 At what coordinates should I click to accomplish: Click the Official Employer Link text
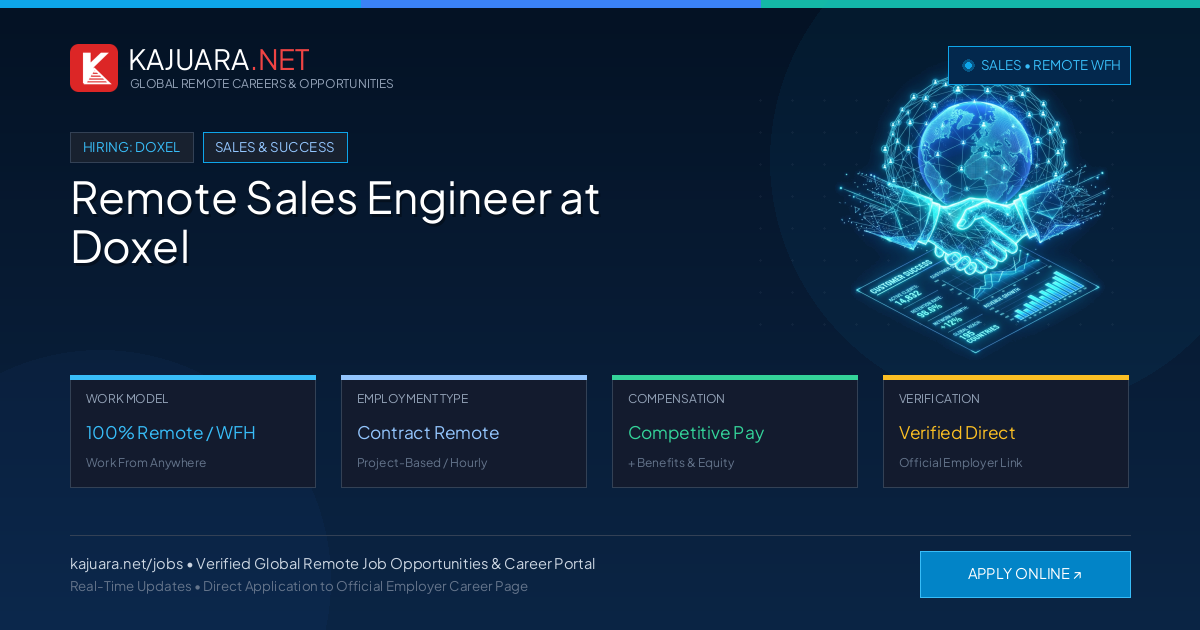tap(960, 463)
